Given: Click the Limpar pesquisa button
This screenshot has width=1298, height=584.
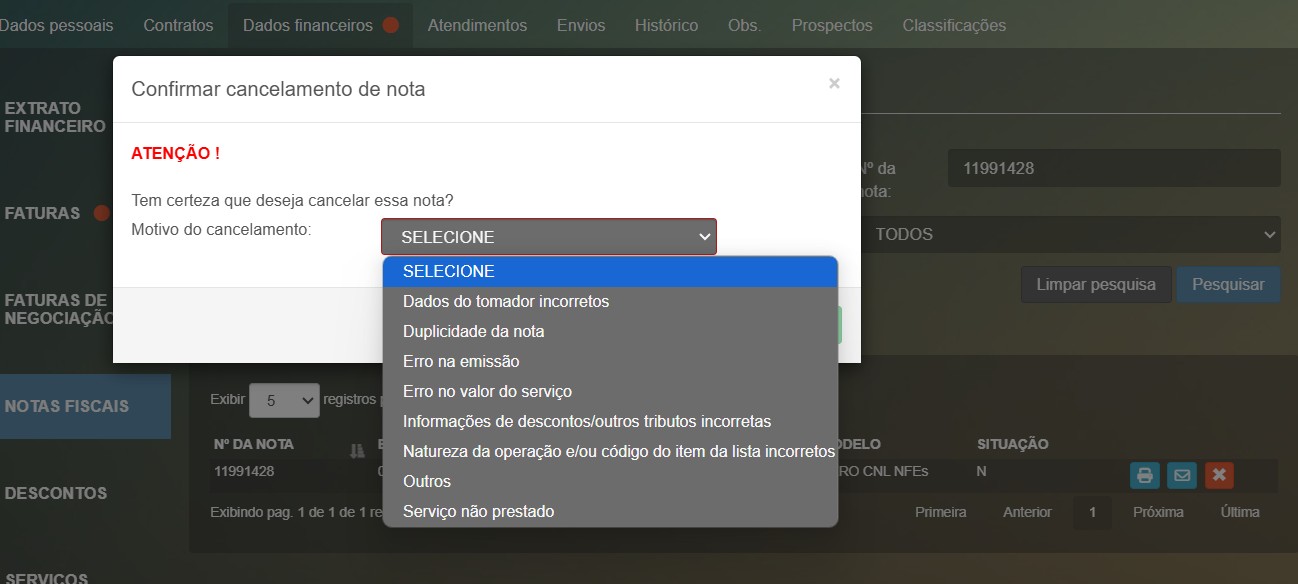Looking at the screenshot, I should [1096, 284].
